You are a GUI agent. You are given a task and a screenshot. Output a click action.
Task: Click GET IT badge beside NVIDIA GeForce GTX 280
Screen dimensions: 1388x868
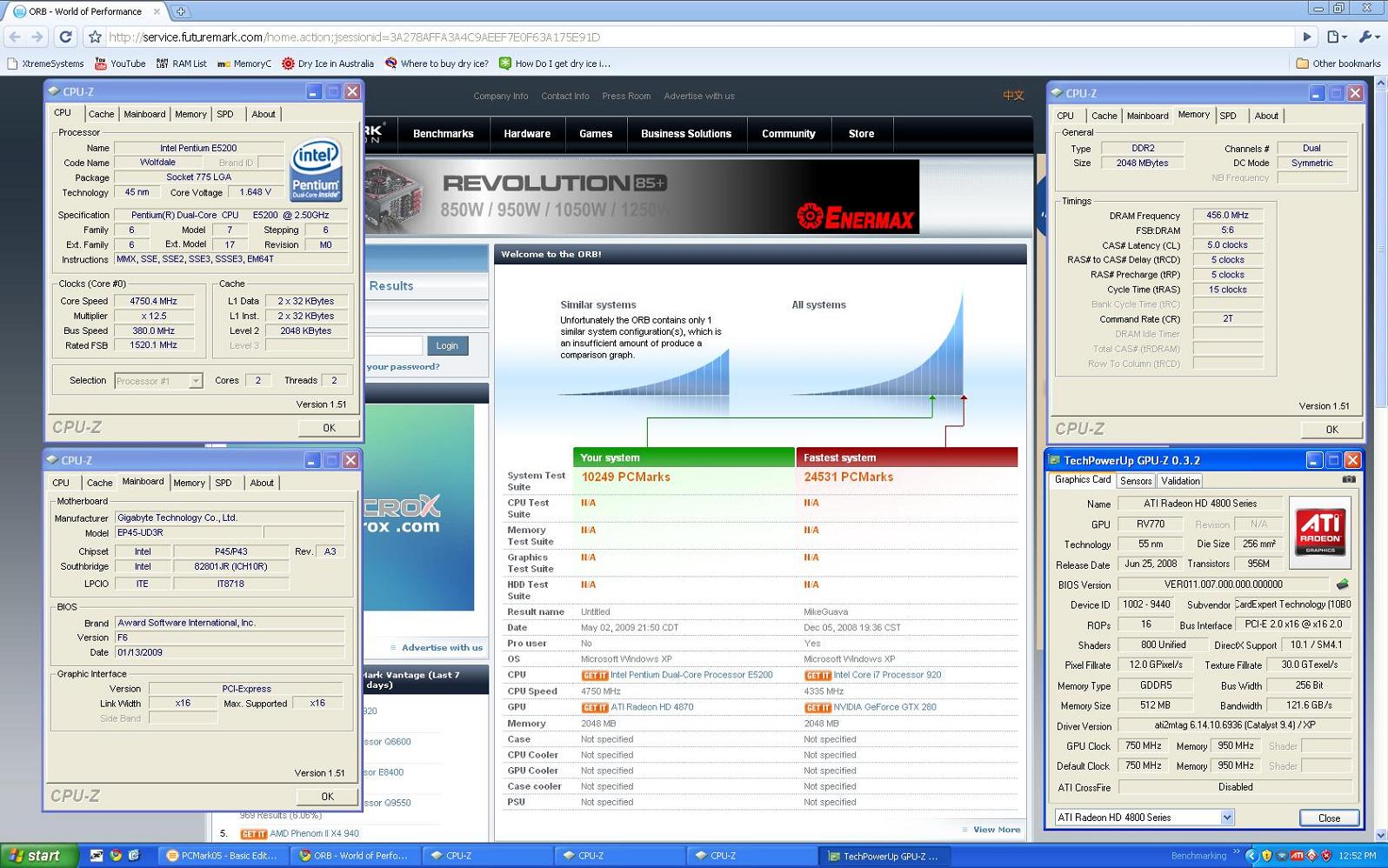point(817,707)
